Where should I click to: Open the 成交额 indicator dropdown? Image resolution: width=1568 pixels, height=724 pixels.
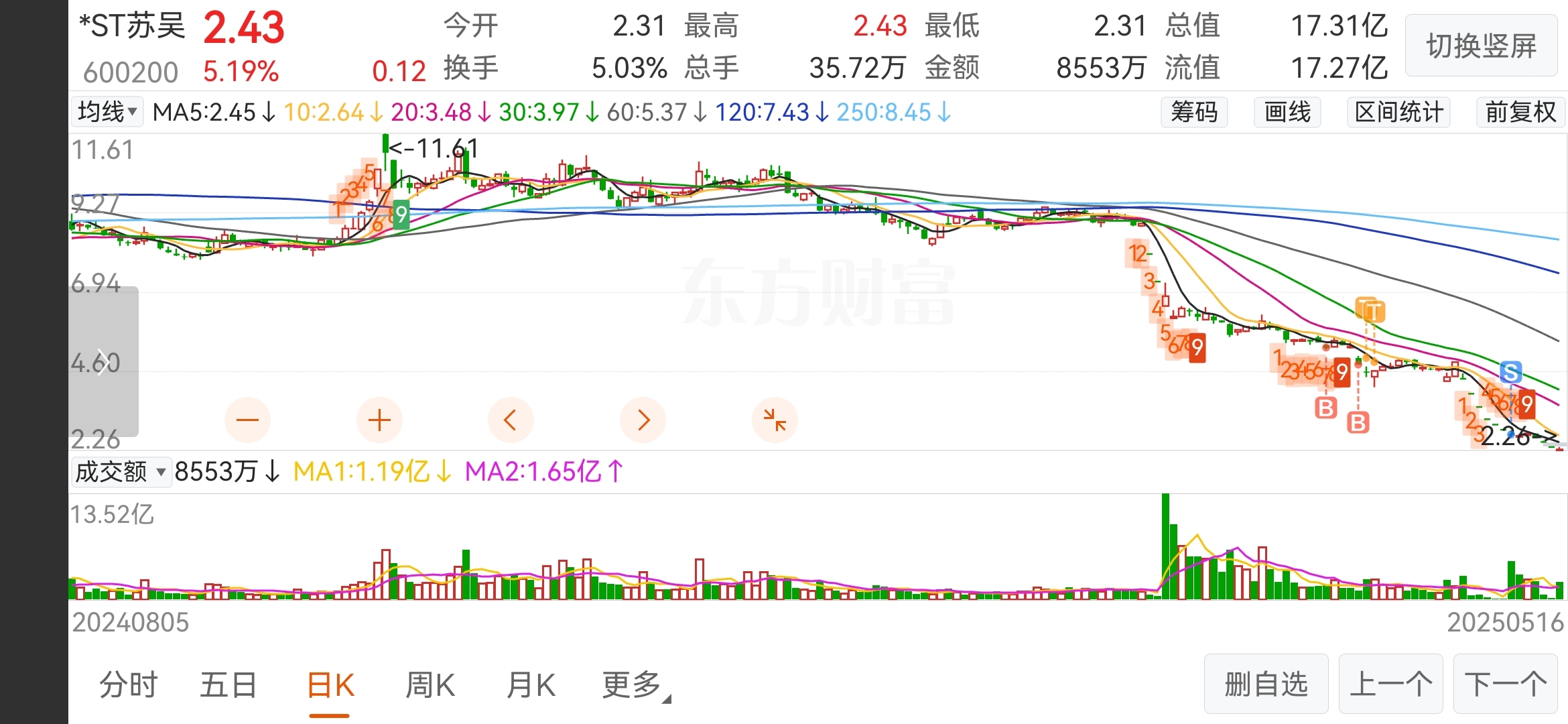point(121,472)
